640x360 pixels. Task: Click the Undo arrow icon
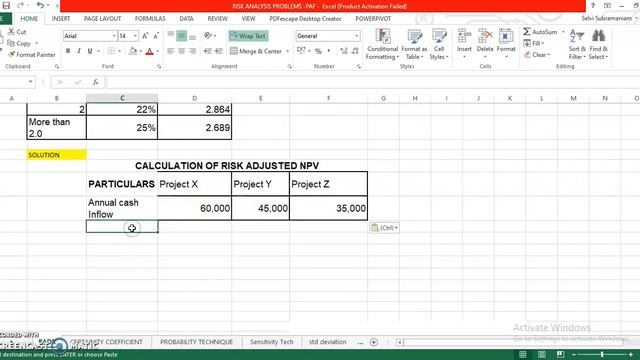(x=40, y=5)
